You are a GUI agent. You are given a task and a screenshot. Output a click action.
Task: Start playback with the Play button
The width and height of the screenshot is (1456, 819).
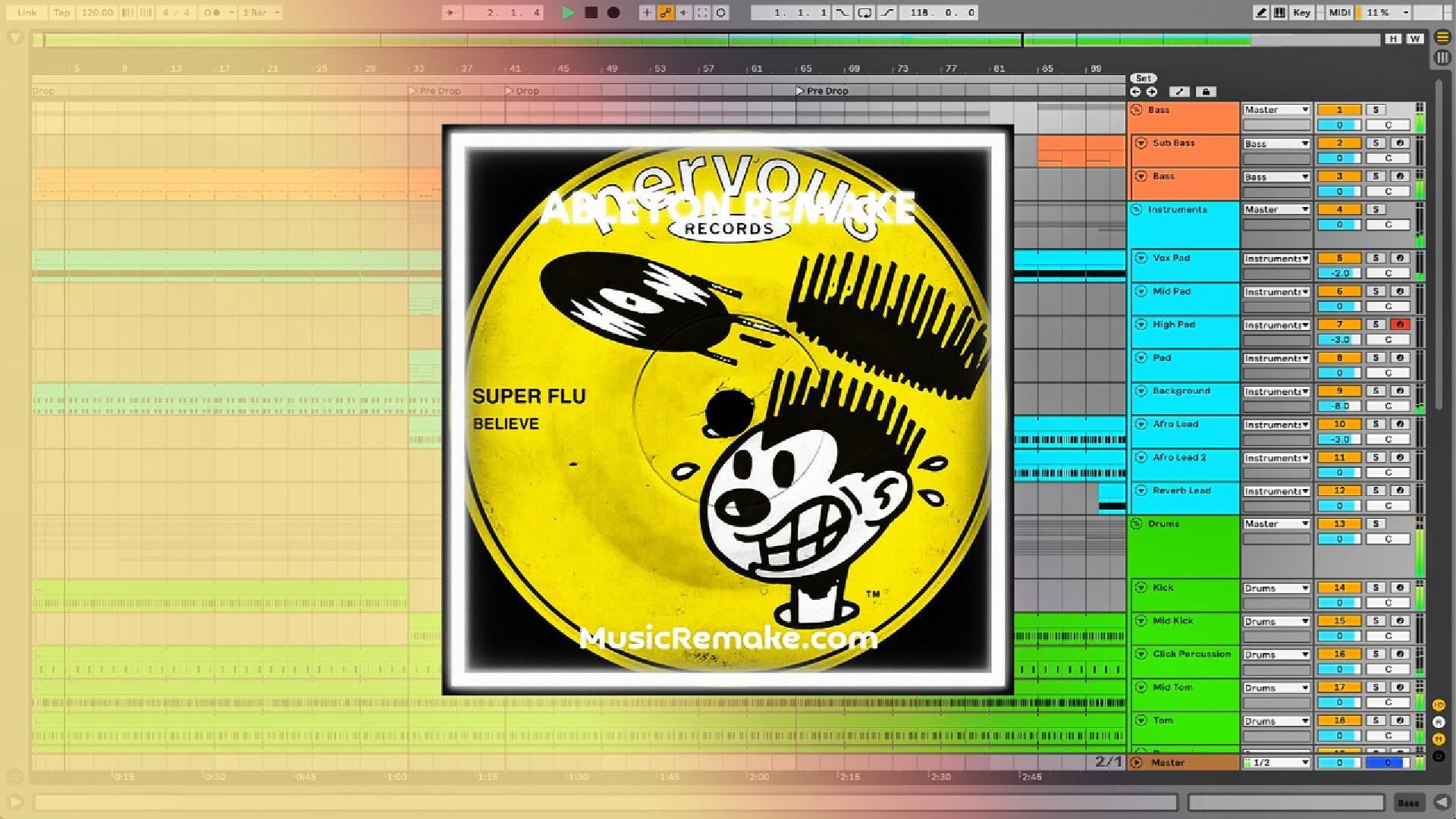[x=568, y=12]
